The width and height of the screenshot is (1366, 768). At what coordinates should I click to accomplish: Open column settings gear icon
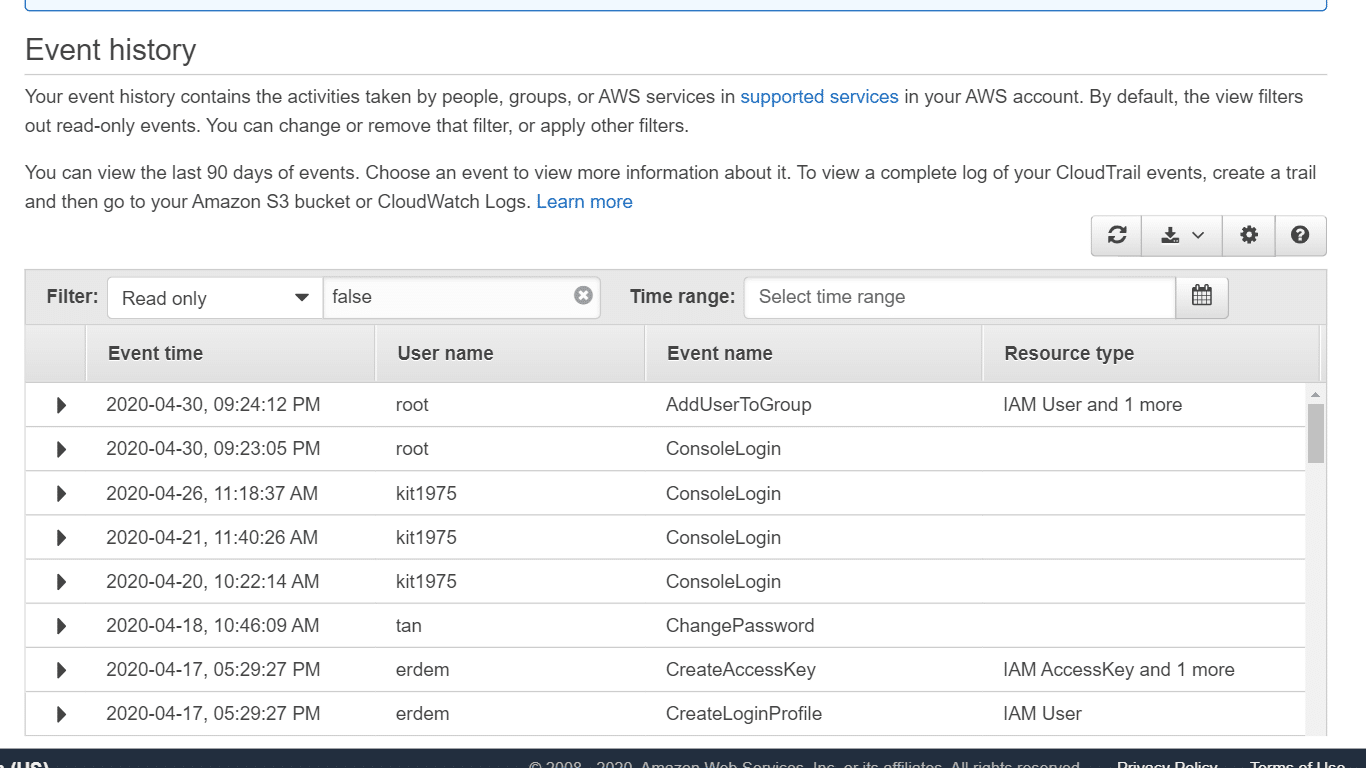click(x=1249, y=236)
